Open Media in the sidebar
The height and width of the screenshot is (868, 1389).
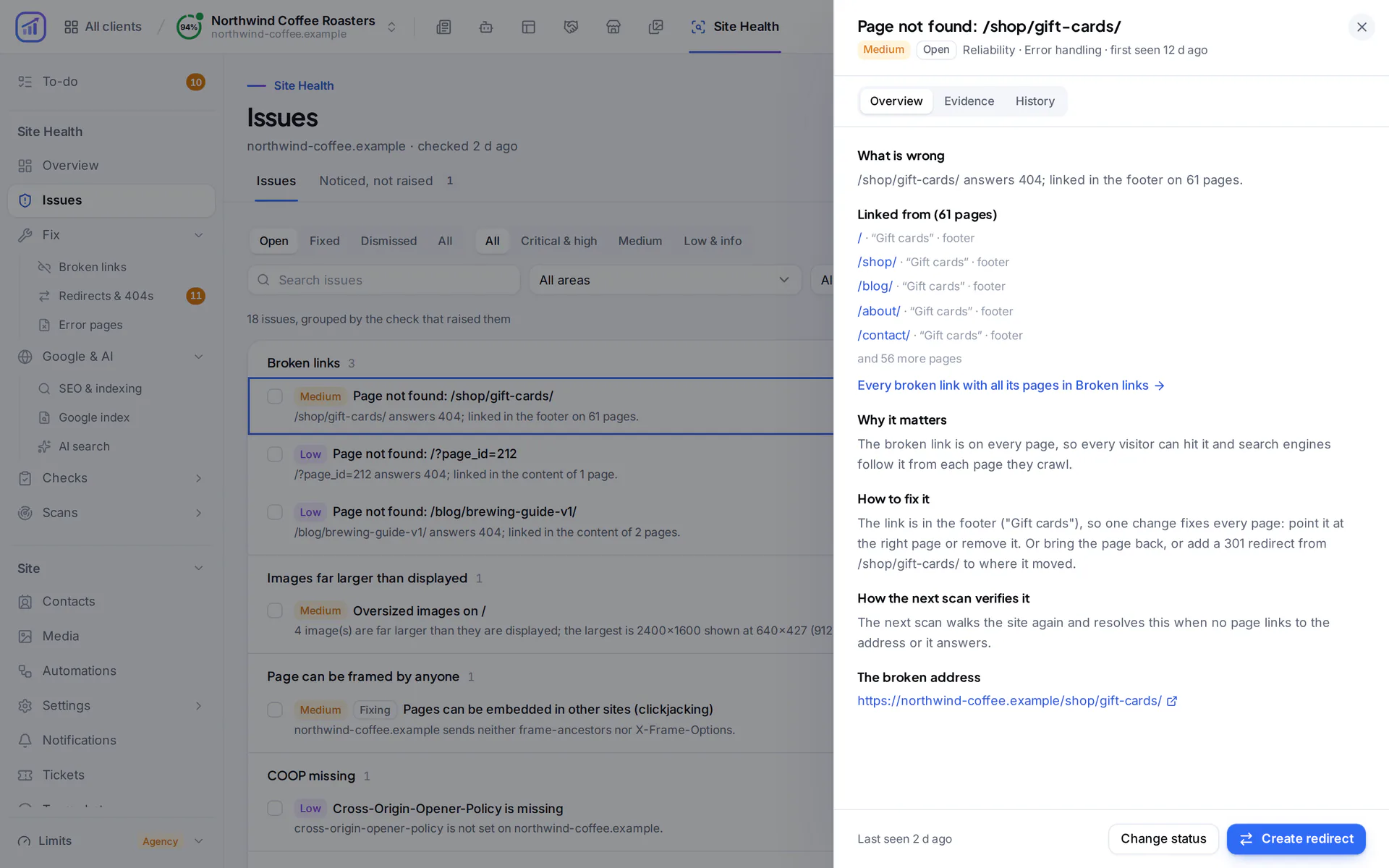pyautogui.click(x=111, y=636)
